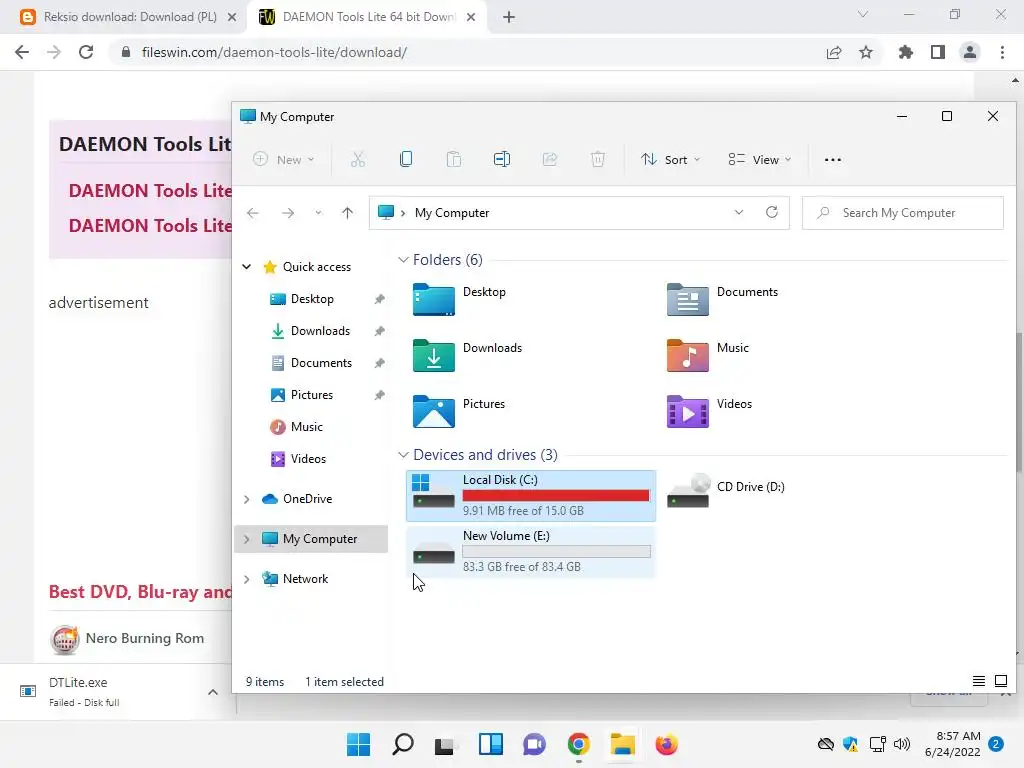Click the Rename icon in Explorer toolbar
This screenshot has height=768, width=1024.
[x=502, y=159]
